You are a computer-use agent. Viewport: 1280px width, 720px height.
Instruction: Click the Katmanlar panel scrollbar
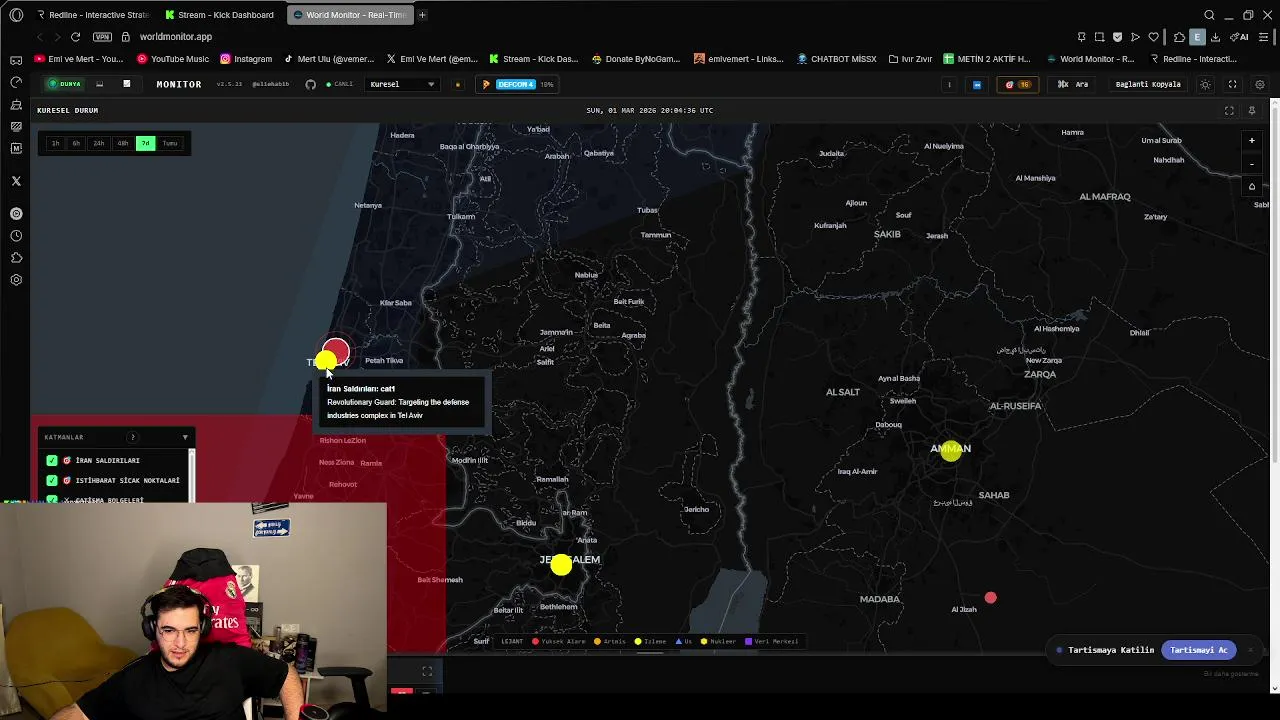[x=191, y=475]
